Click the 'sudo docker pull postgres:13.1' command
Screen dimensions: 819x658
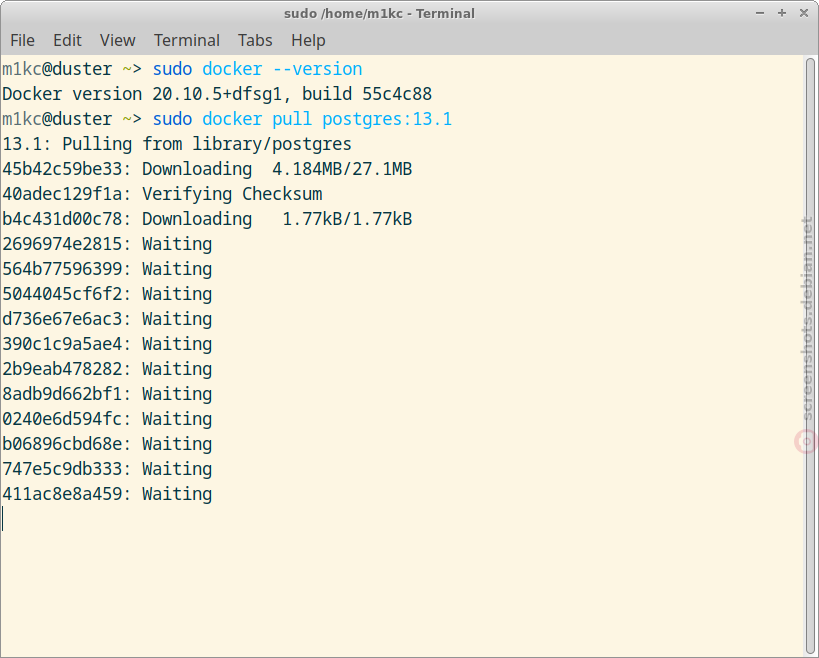302,119
